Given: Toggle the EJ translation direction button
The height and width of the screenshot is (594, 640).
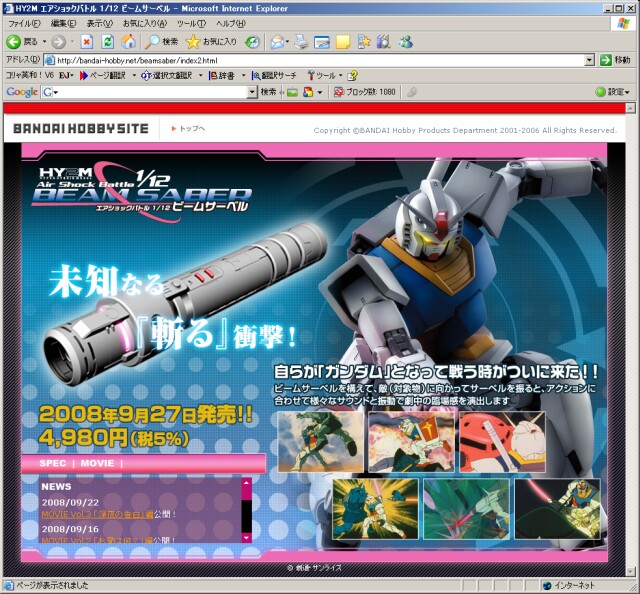Looking at the screenshot, I should coord(66,76).
